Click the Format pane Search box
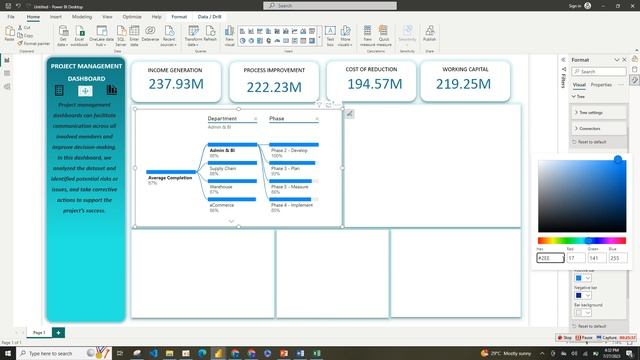This screenshot has width=640, height=360. 598,71
